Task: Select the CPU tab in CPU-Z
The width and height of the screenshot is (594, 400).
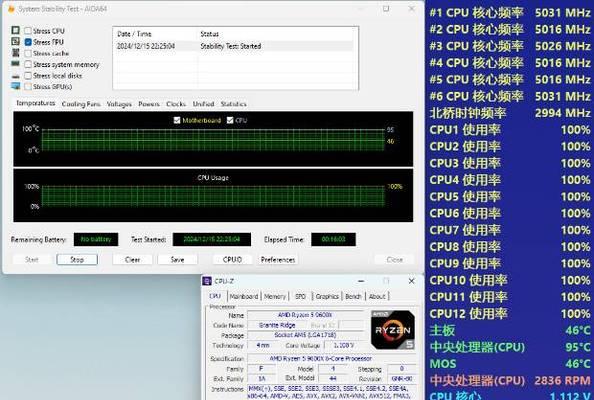Action: pos(215,296)
